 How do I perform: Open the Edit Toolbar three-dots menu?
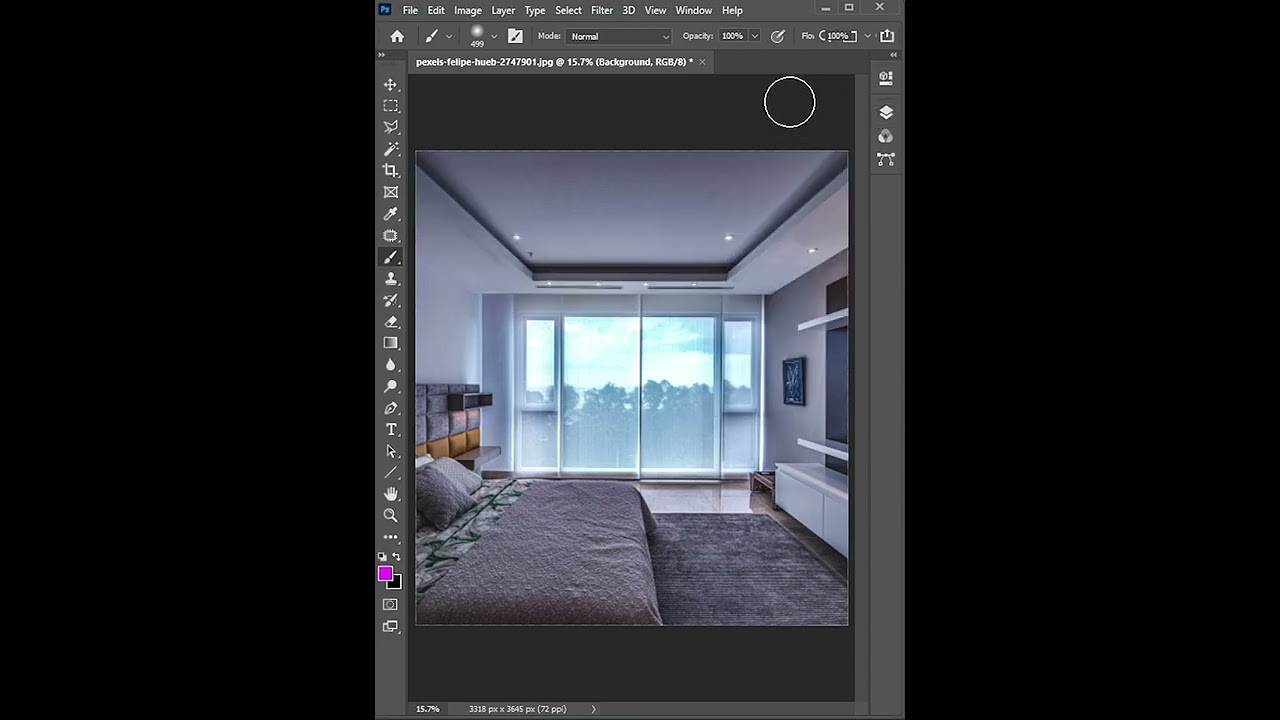[391, 537]
